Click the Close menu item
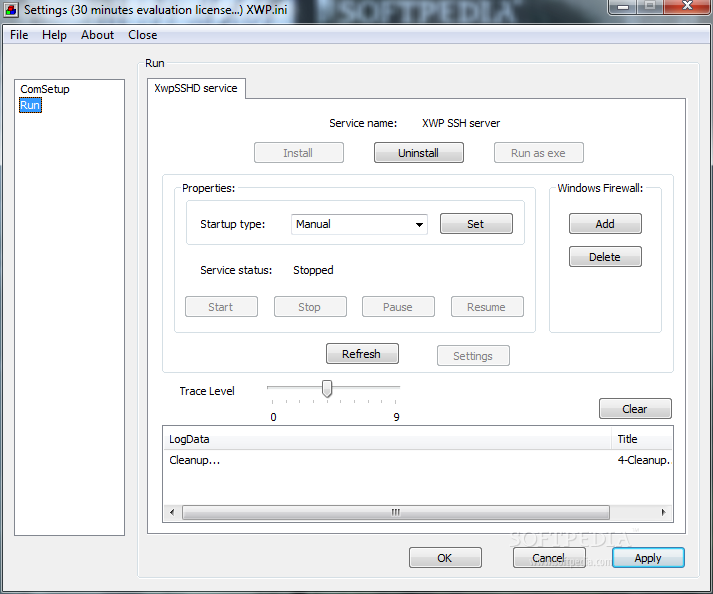Screen dimensions: 713x594 coord(142,35)
